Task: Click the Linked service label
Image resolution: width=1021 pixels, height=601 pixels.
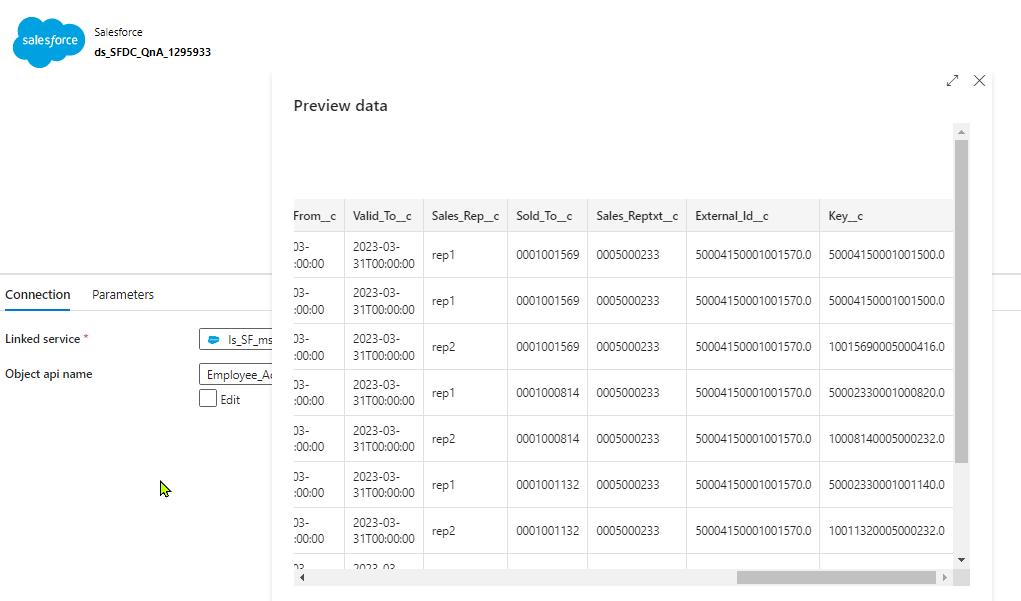Action: 42,339
